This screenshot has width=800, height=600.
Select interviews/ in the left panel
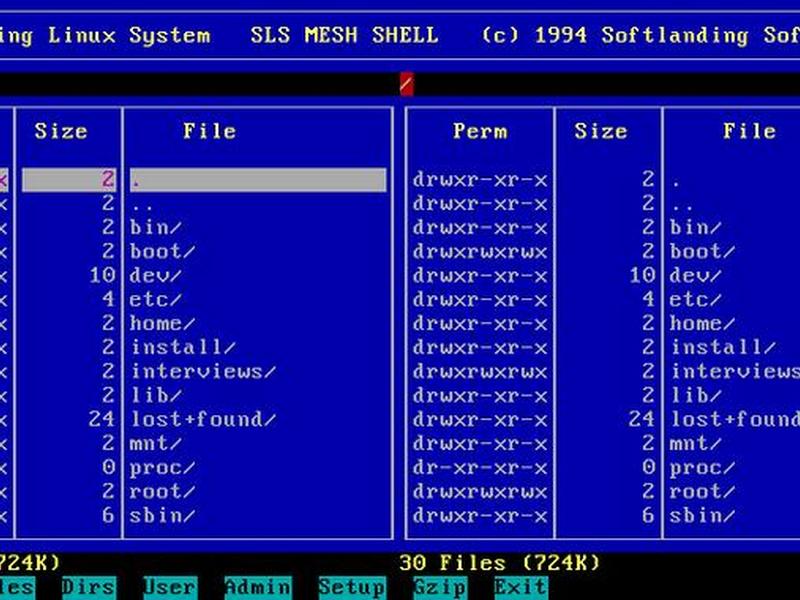203,371
